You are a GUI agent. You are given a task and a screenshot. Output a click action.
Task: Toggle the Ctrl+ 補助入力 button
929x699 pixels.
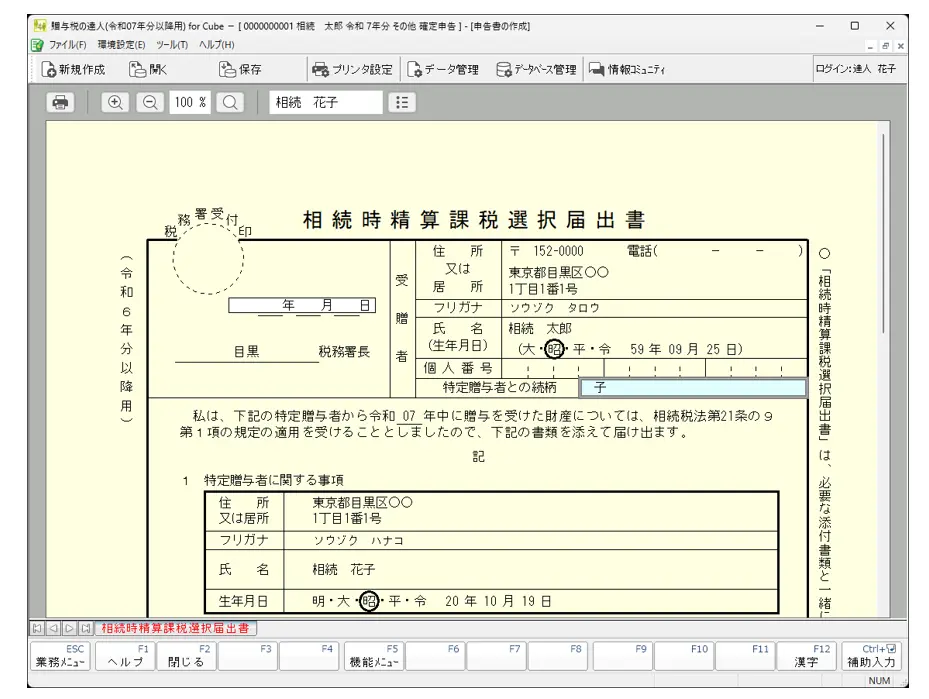pos(873,656)
